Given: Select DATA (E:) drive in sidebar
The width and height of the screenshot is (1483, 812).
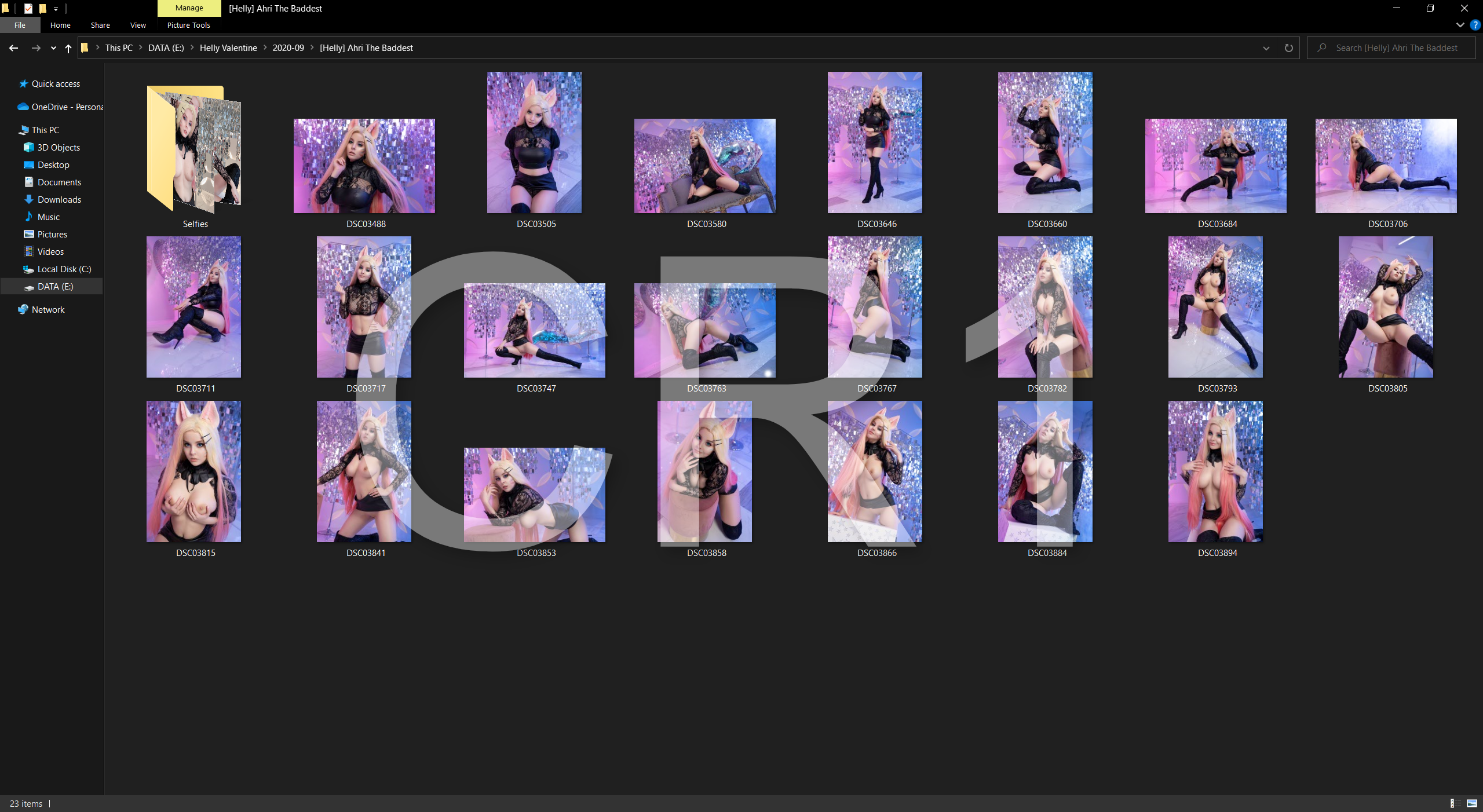Looking at the screenshot, I should [55, 286].
